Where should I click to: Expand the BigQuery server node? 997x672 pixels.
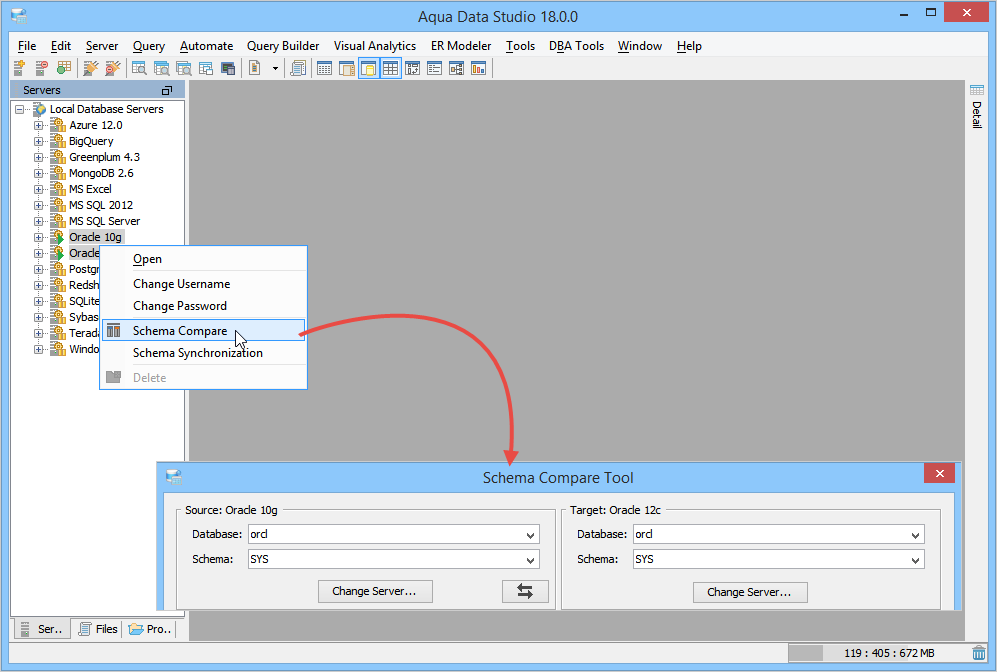pyautogui.click(x=38, y=141)
